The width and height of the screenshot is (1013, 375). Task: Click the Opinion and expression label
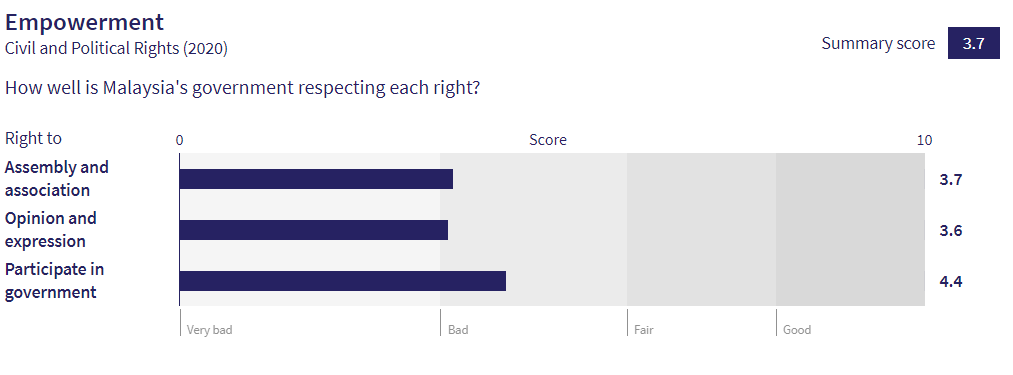coord(50,230)
